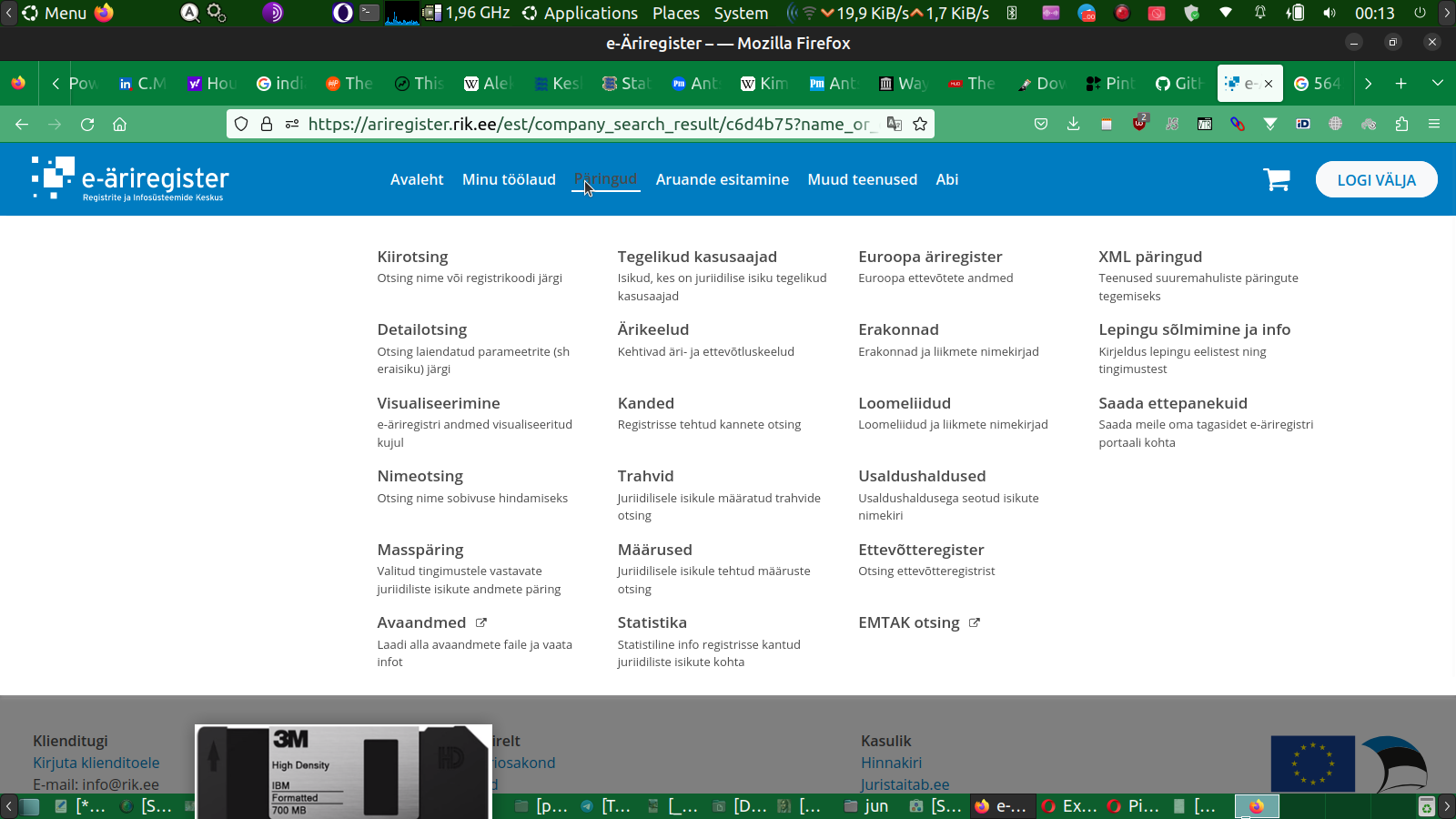Open notifications bell in system panel
The image size is (1456, 819).
(x=1260, y=13)
